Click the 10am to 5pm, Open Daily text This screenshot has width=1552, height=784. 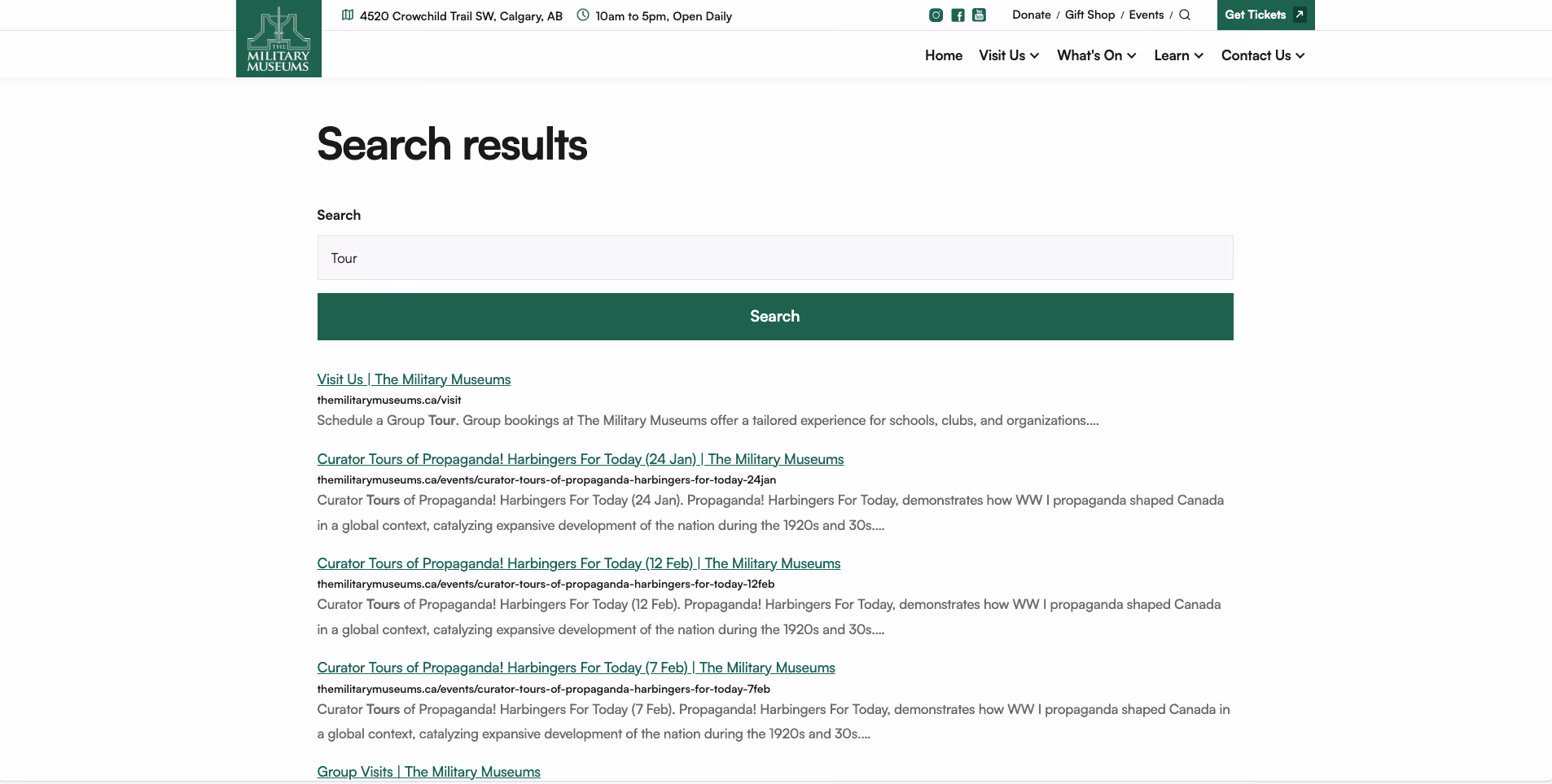(x=664, y=16)
